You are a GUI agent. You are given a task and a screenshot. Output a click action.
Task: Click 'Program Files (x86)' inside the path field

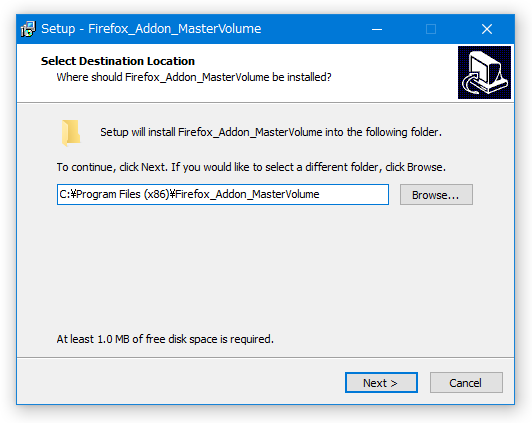coord(122,194)
